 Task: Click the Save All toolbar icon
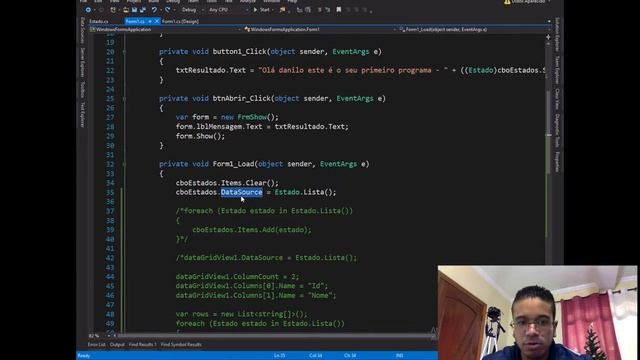point(142,10)
